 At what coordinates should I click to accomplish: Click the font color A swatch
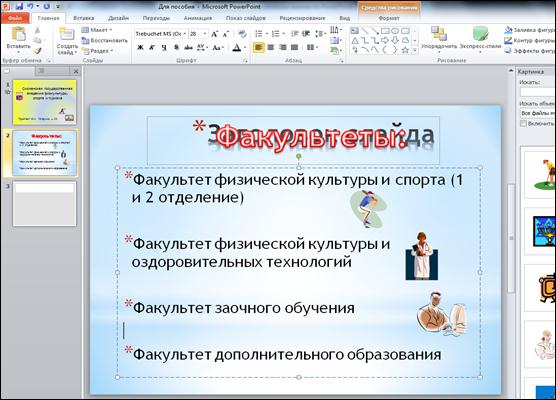(237, 48)
